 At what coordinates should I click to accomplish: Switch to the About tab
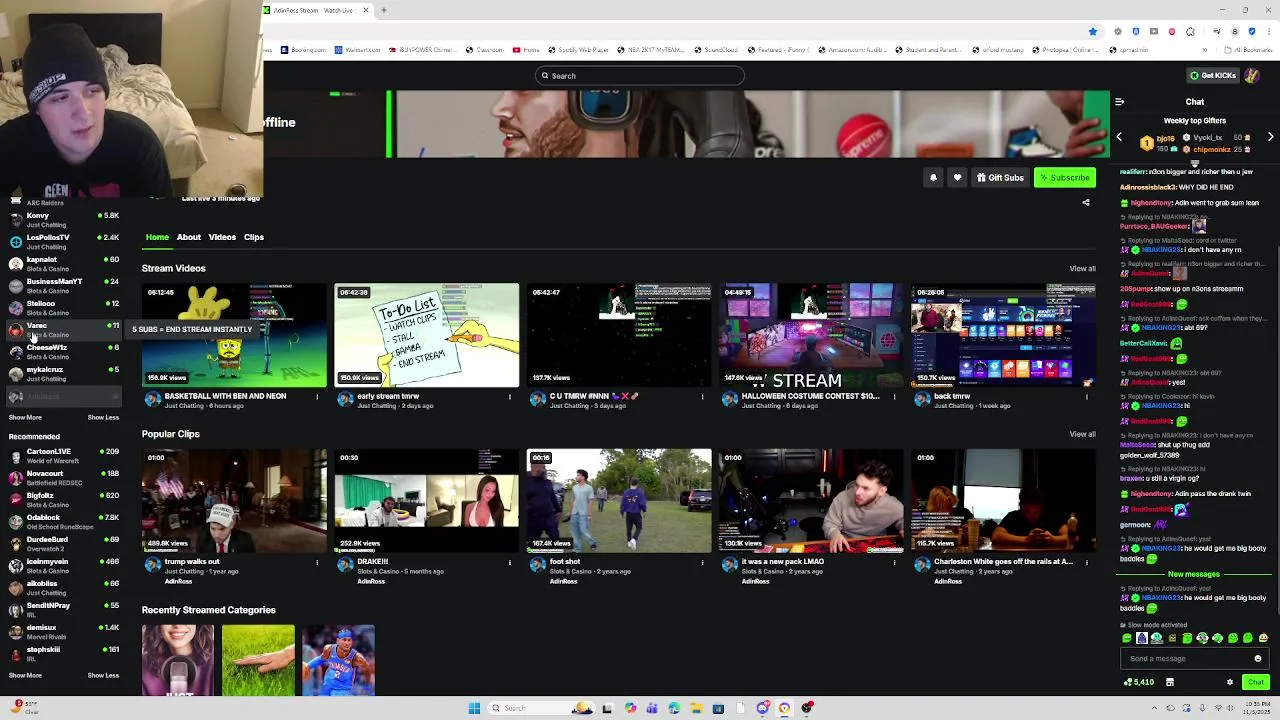189,237
